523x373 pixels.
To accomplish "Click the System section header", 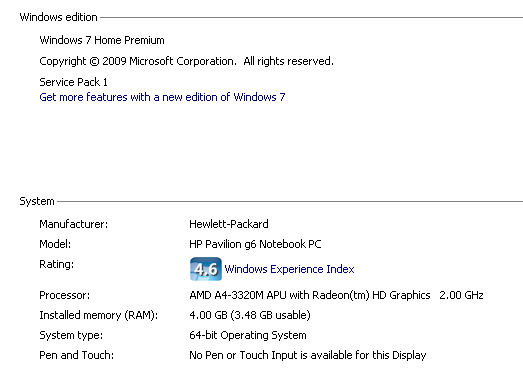I will 37,201.
